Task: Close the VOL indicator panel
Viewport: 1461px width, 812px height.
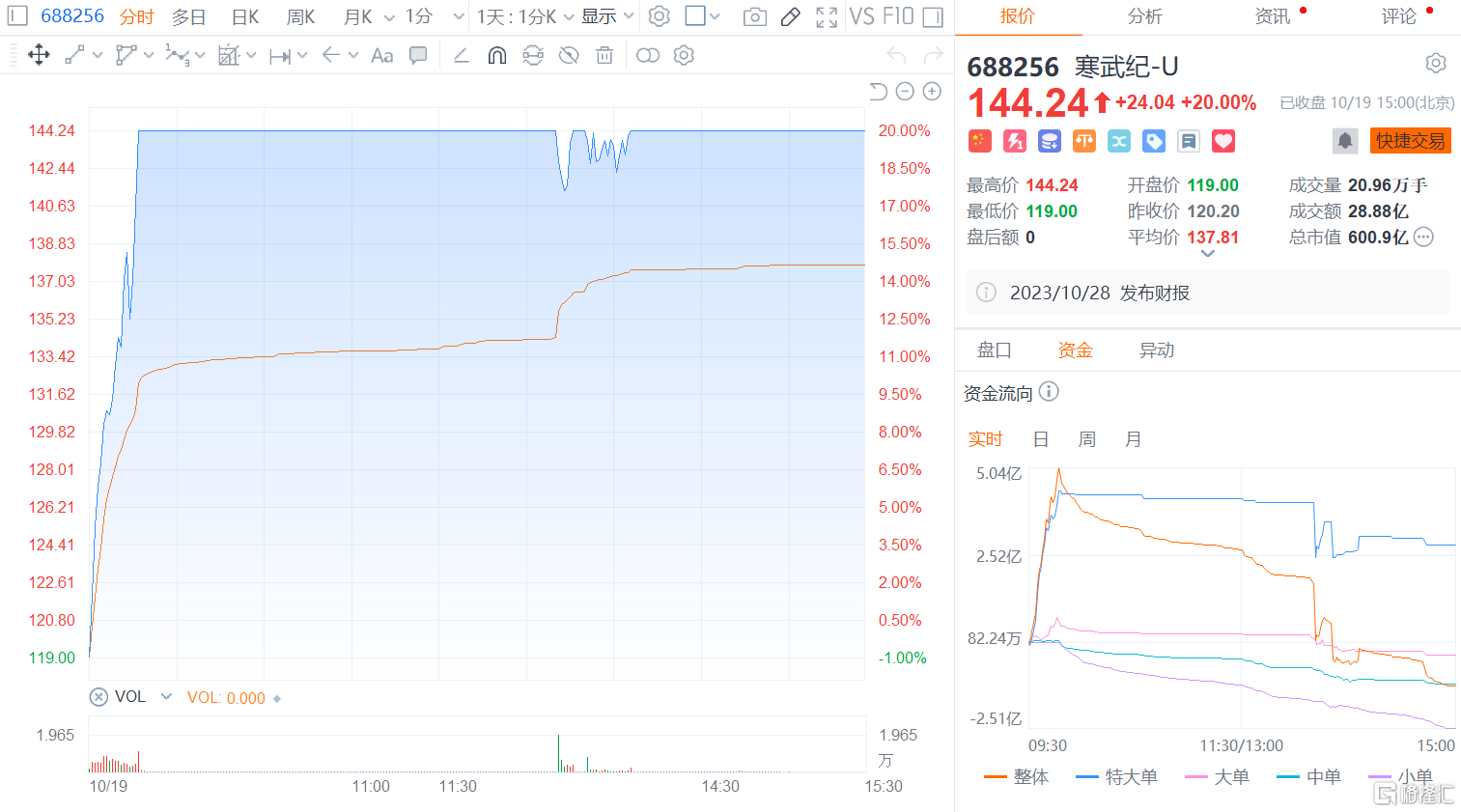Action: pyautogui.click(x=98, y=697)
